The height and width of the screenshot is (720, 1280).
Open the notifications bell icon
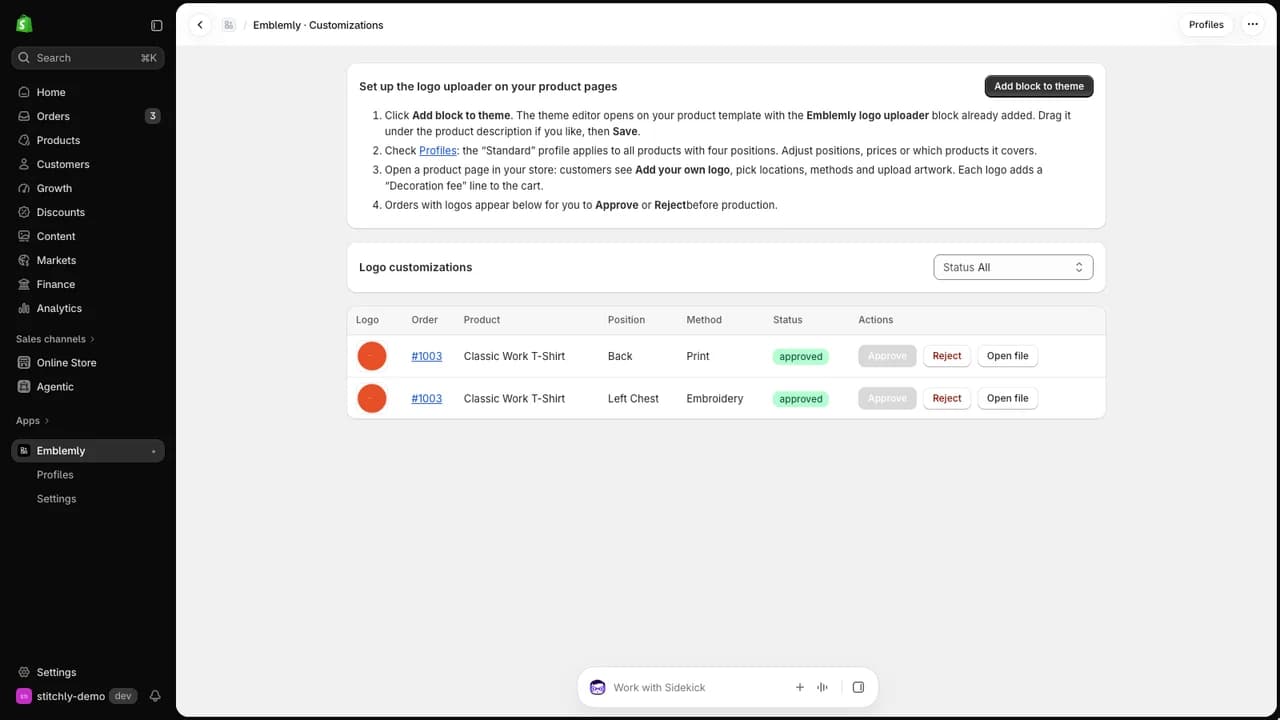coord(155,696)
